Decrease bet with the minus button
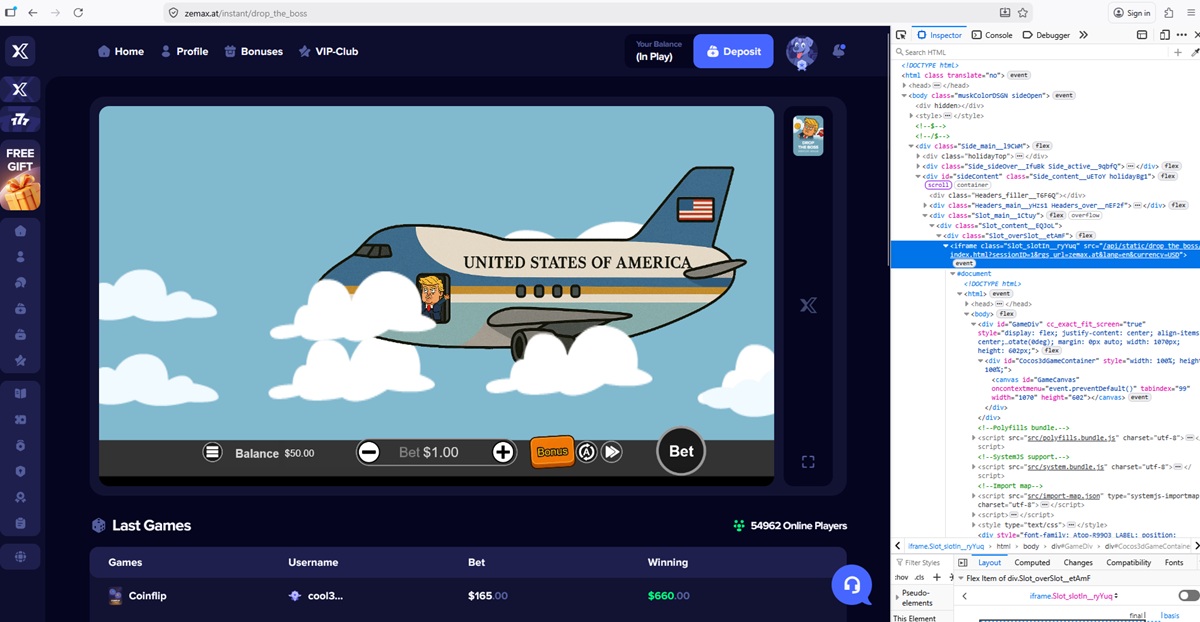The image size is (1200, 622). (369, 452)
